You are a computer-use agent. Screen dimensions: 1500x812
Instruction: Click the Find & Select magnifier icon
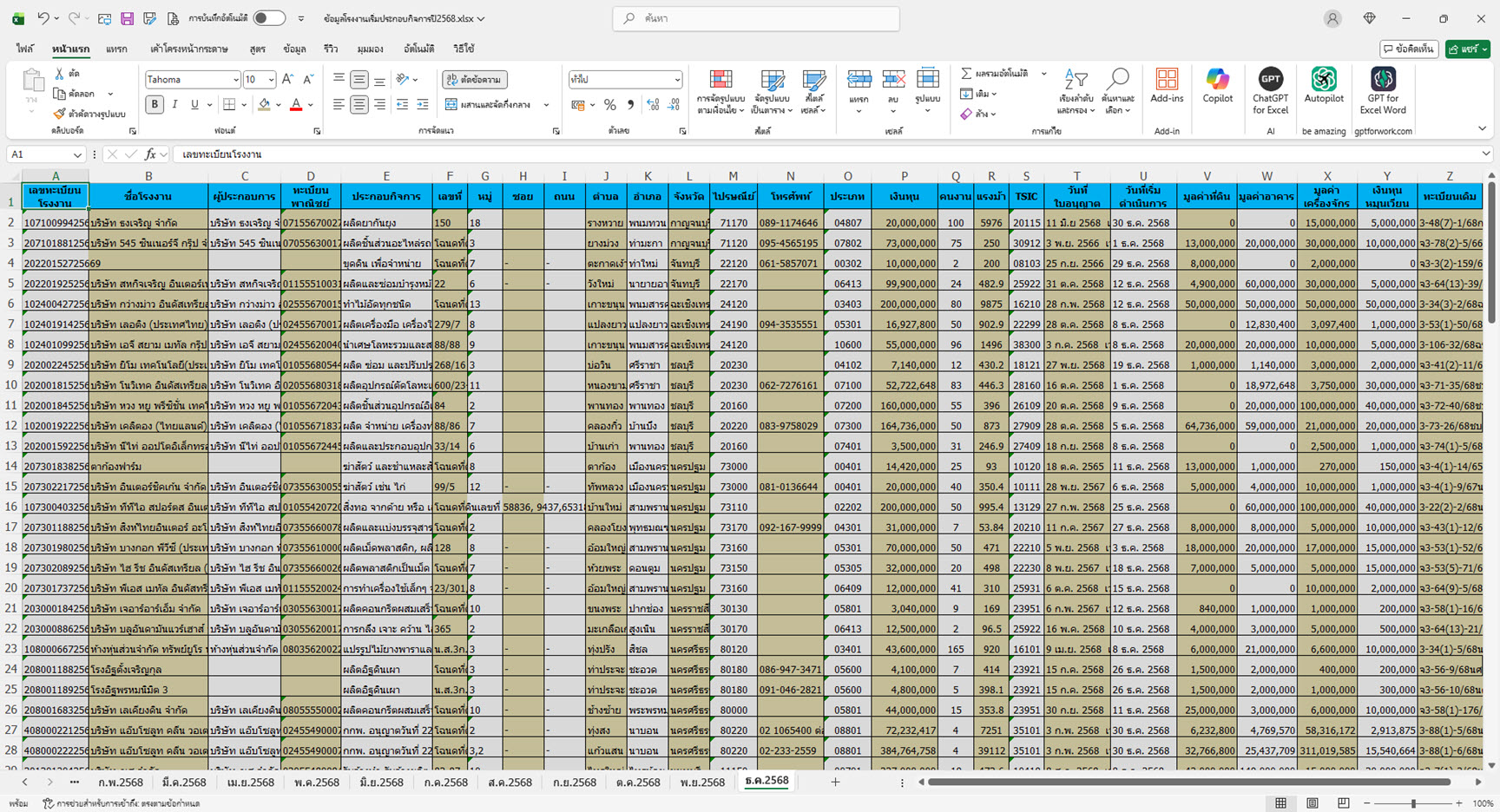[1118, 81]
